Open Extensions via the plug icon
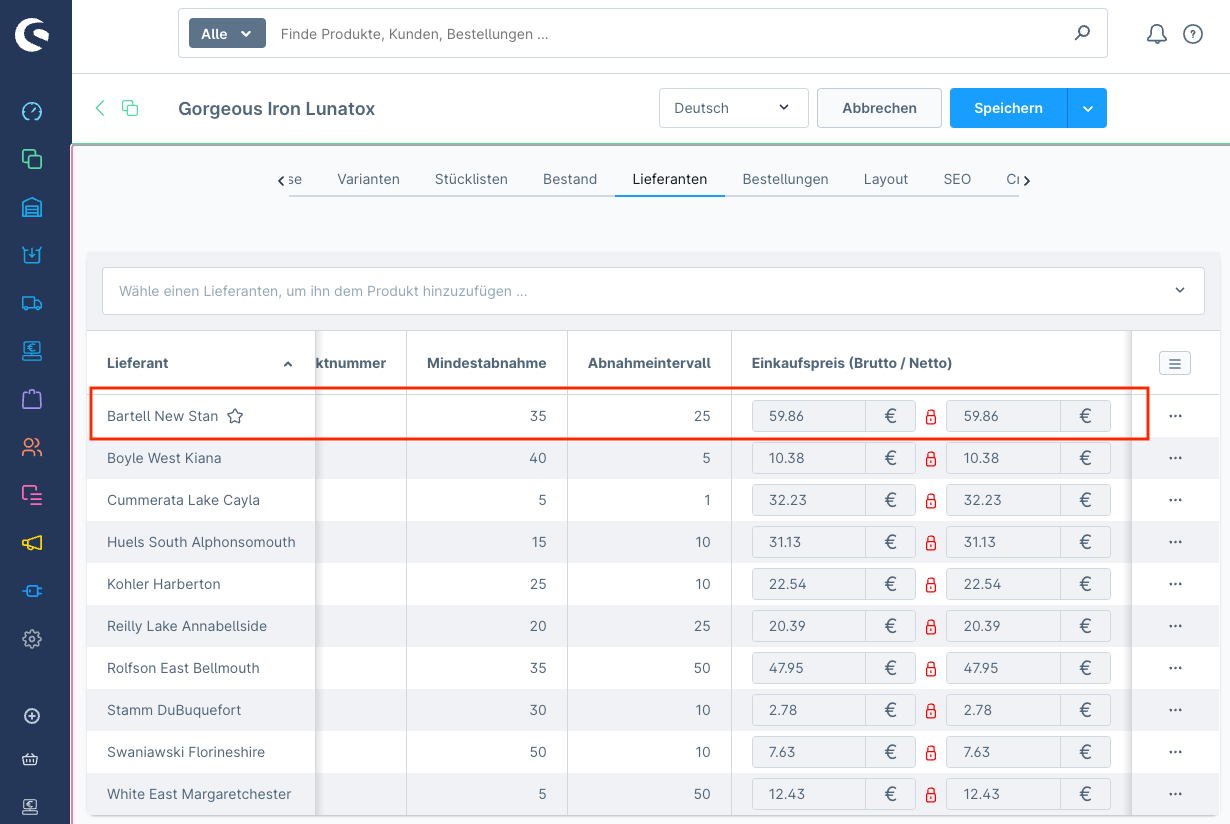The height and width of the screenshot is (824, 1230). 32,591
